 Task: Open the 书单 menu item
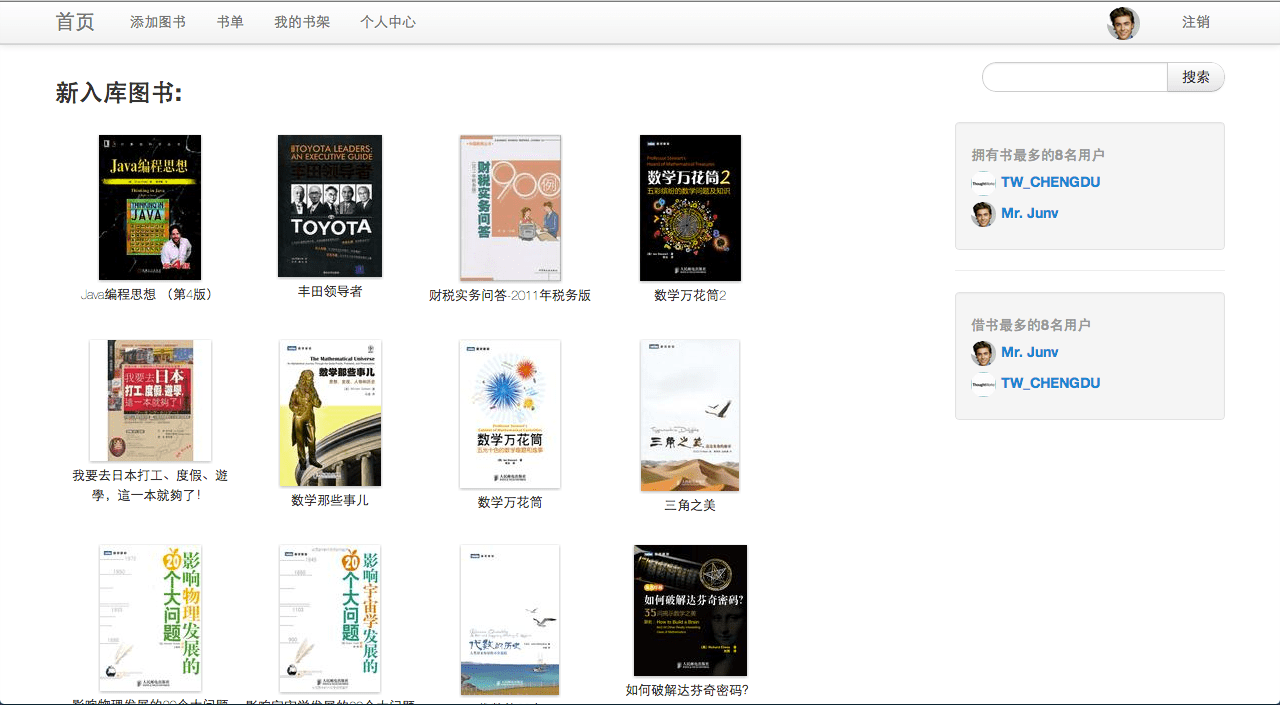pyautogui.click(x=230, y=22)
